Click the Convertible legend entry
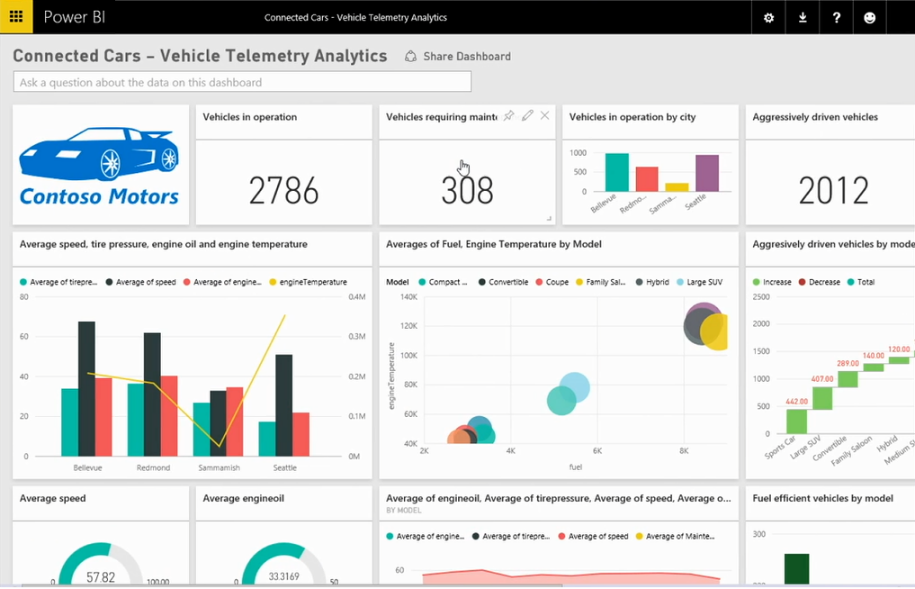Screen dimensions: 915x589 coord(503,282)
